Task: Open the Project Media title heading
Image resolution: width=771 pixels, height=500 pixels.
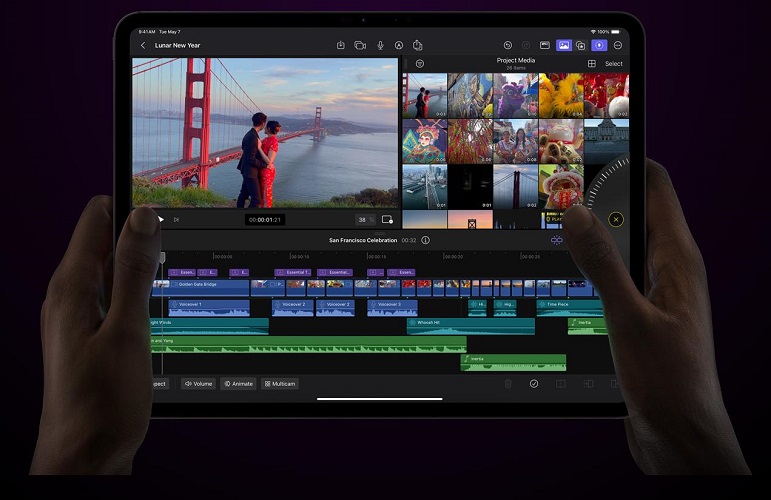Action: pyautogui.click(x=515, y=60)
